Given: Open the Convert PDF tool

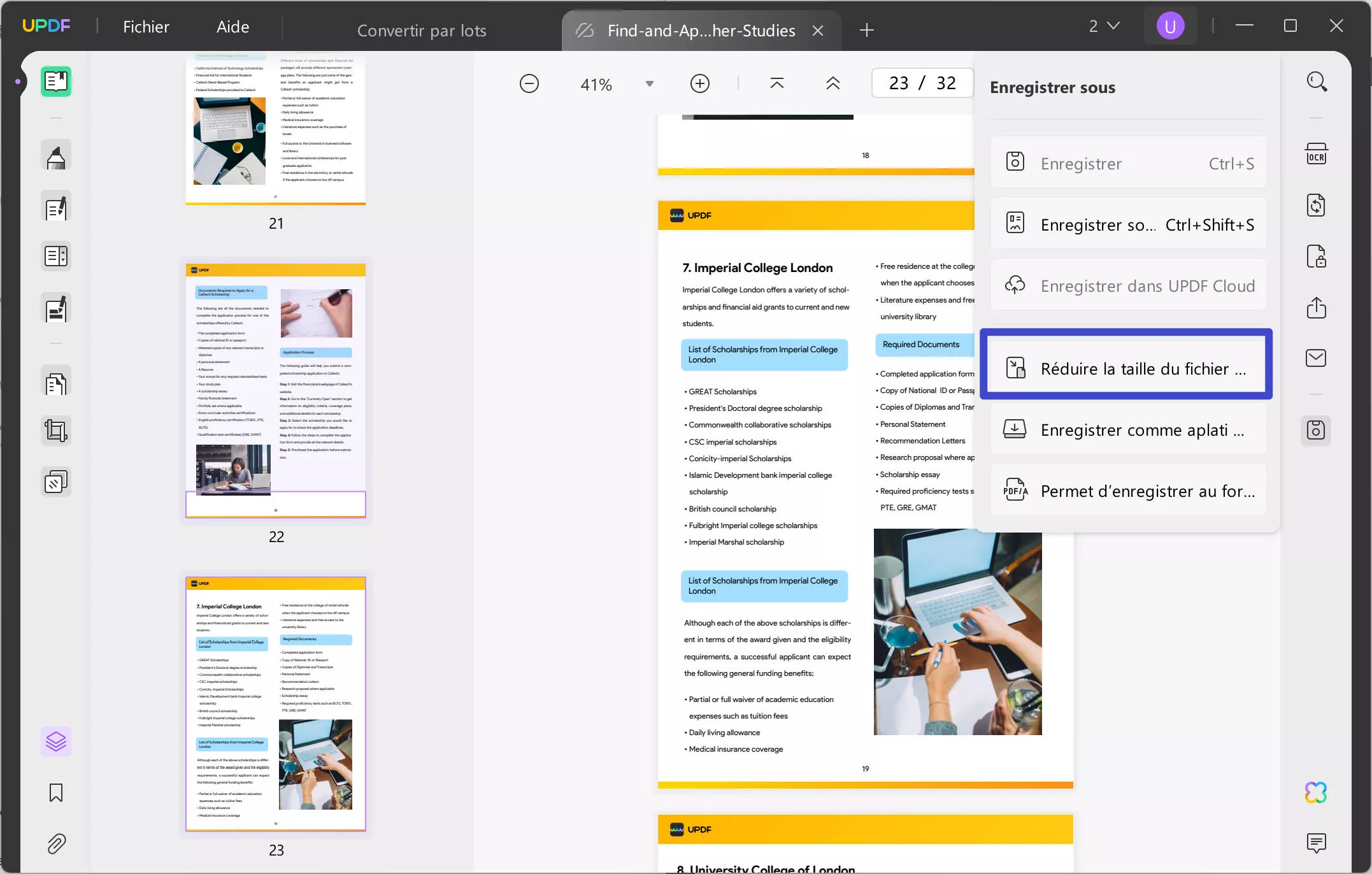Looking at the screenshot, I should 1316,205.
